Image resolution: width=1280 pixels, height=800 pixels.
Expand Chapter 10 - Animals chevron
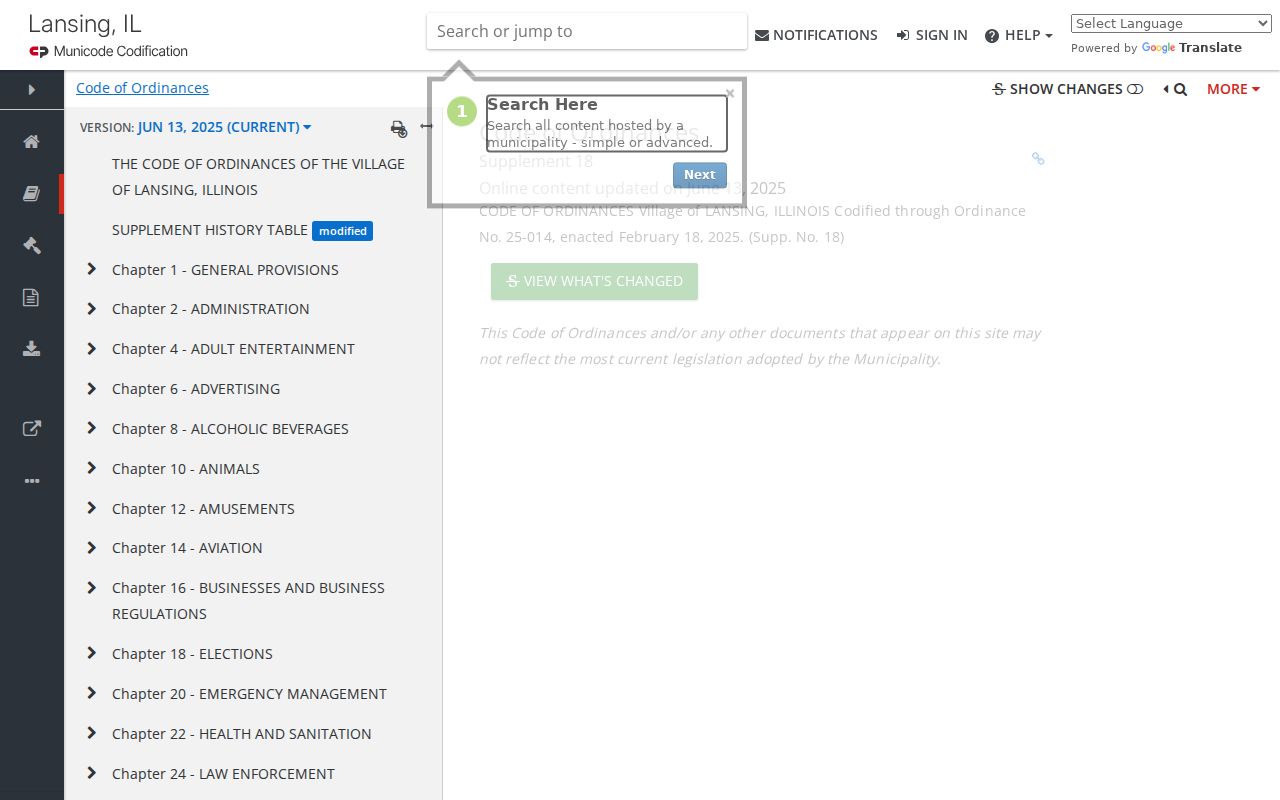(91, 468)
